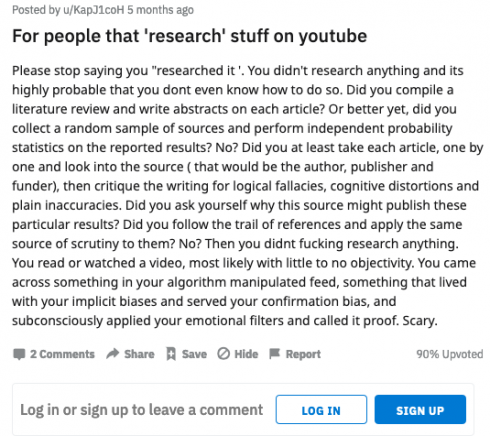Open post title 'For people that research stuff'
490x436 pixels.
[189, 36]
